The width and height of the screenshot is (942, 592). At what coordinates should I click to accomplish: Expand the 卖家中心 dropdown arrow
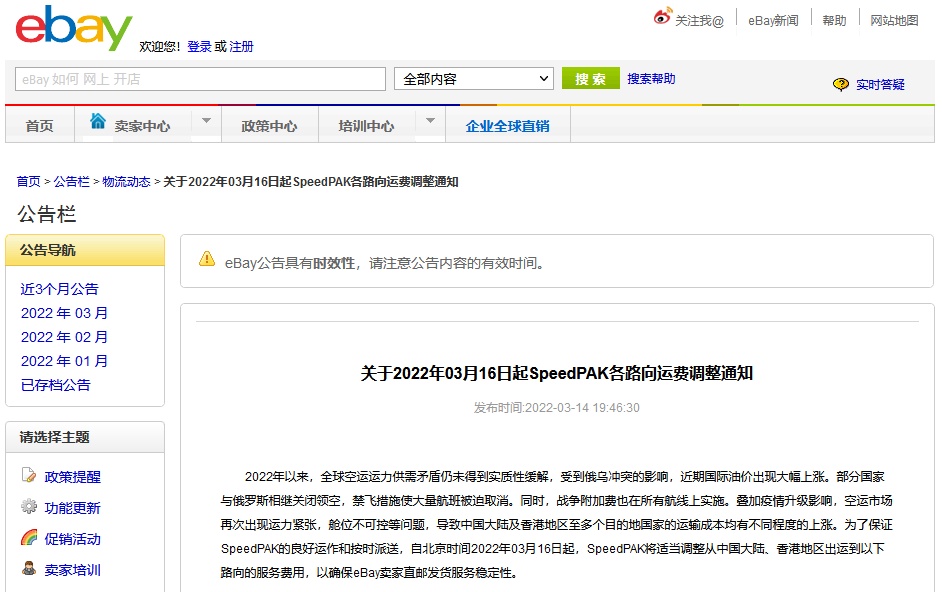click(x=206, y=121)
